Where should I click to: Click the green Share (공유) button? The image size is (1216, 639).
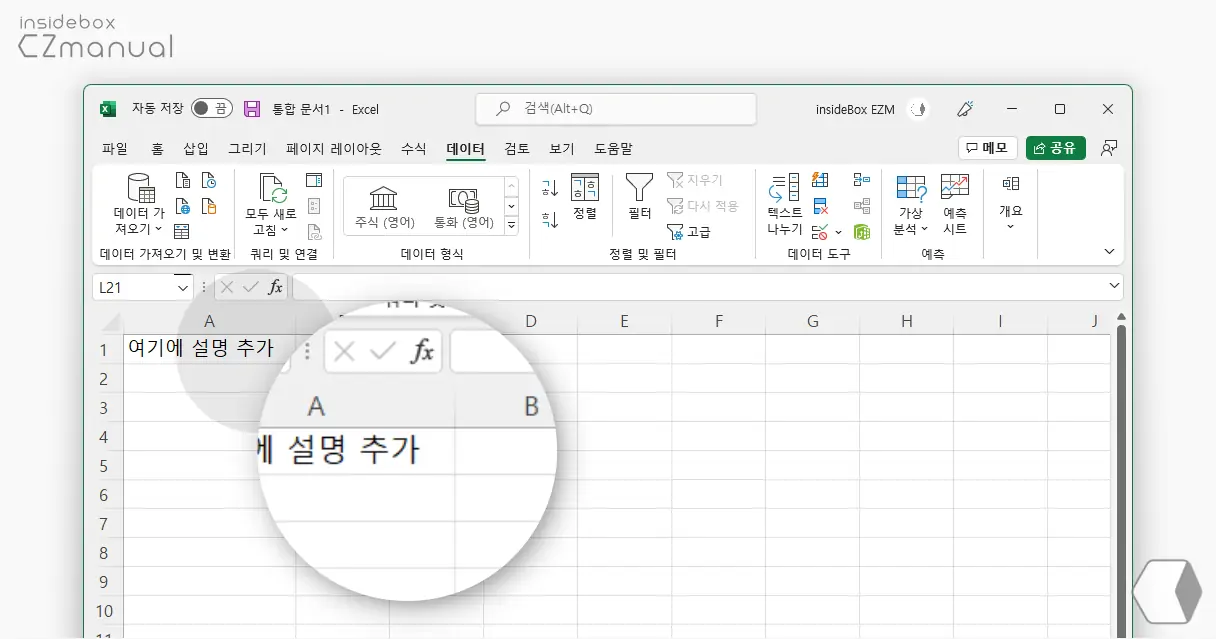click(1055, 148)
